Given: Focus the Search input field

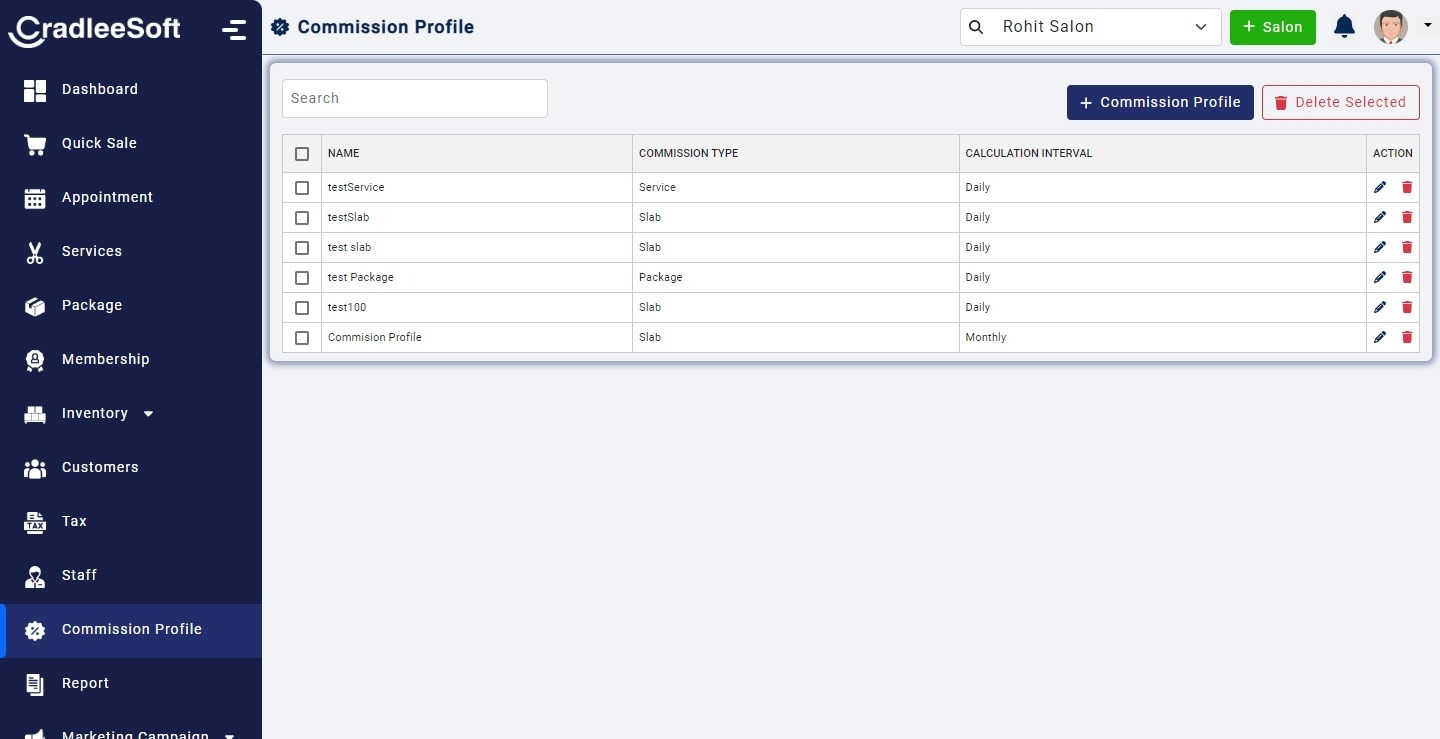Looking at the screenshot, I should tap(415, 98).
